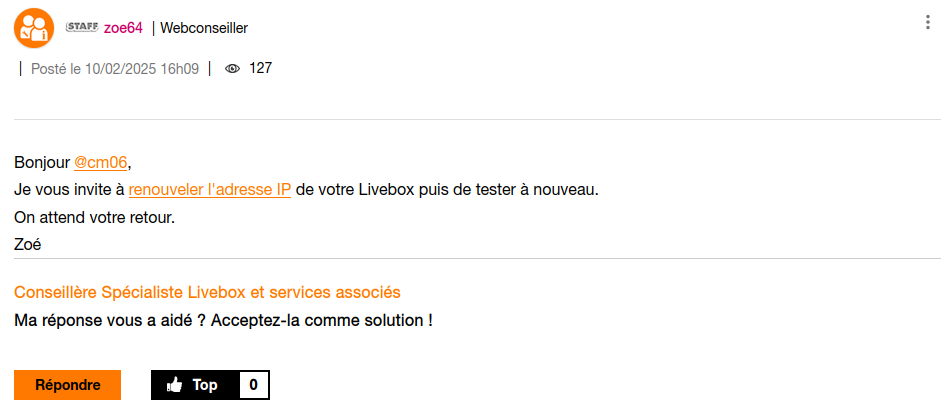The width and height of the screenshot is (941, 410).
Task: Click the eye views icon
Action: point(233,69)
